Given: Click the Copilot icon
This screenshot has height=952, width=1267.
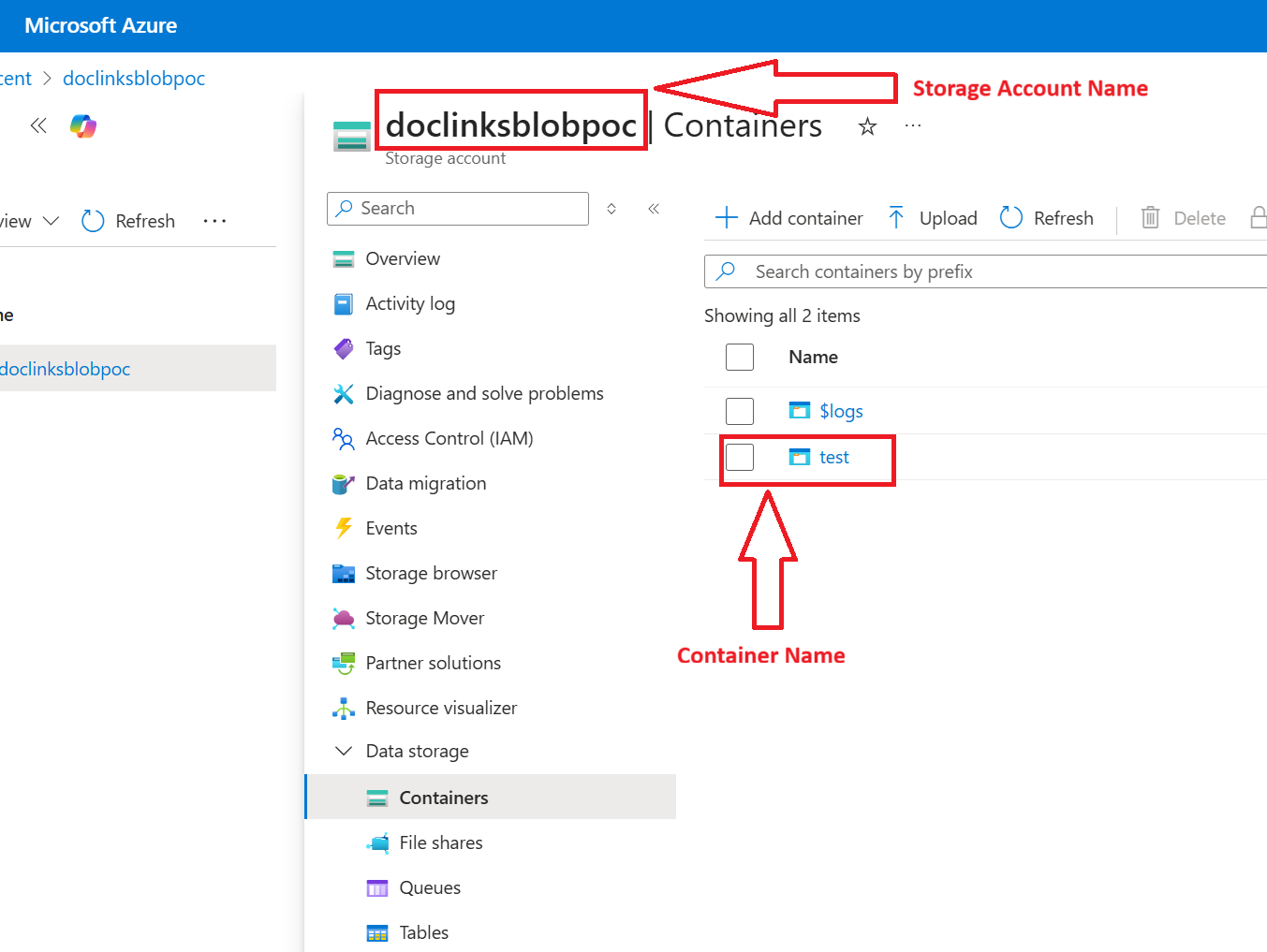Looking at the screenshot, I should tap(83, 125).
